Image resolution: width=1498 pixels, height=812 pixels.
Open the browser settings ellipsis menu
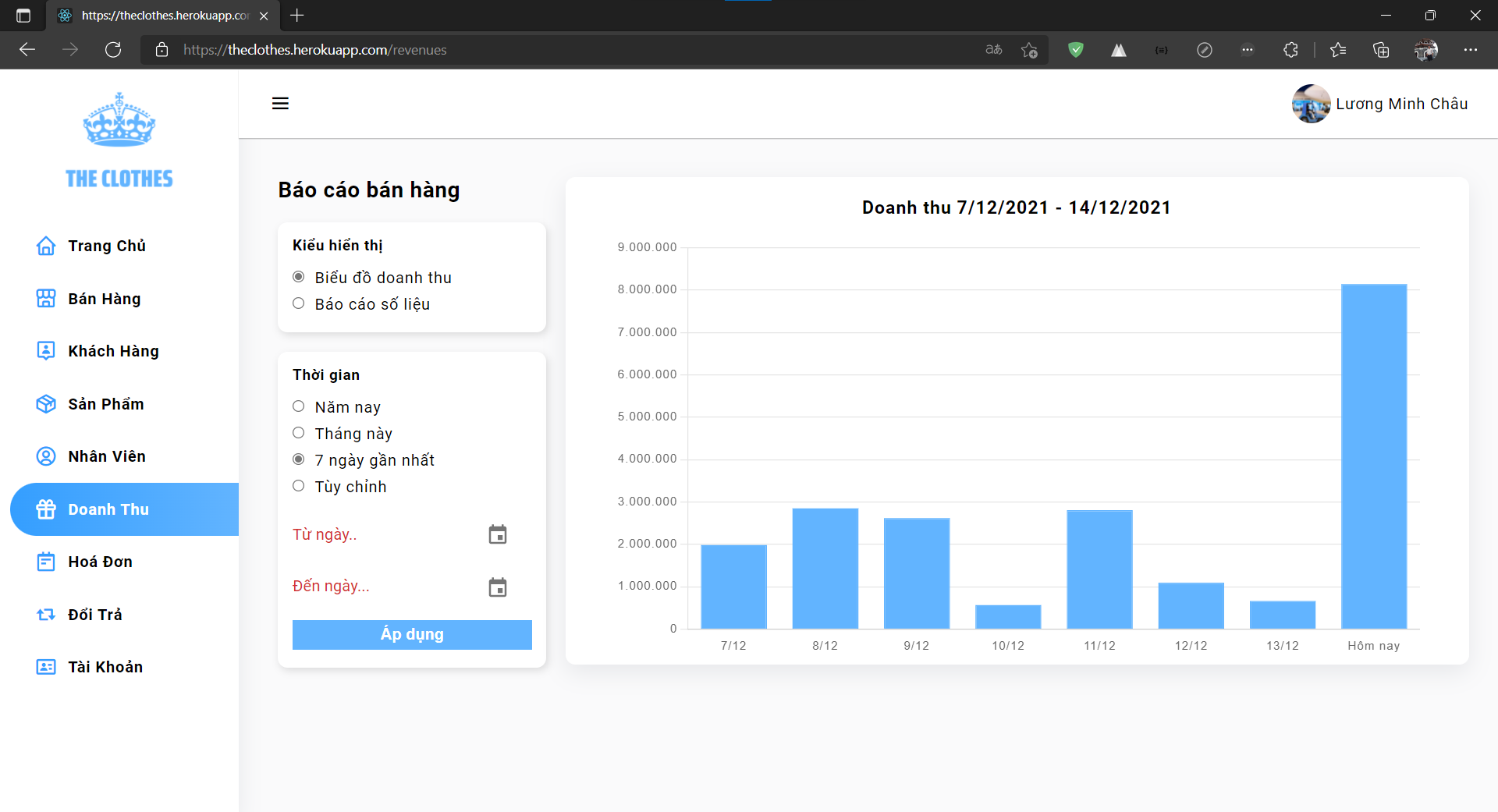1472,49
